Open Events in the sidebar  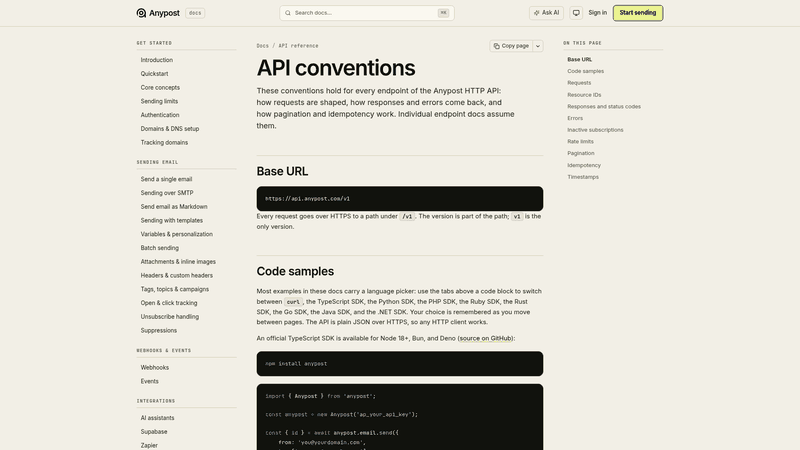tap(149, 381)
